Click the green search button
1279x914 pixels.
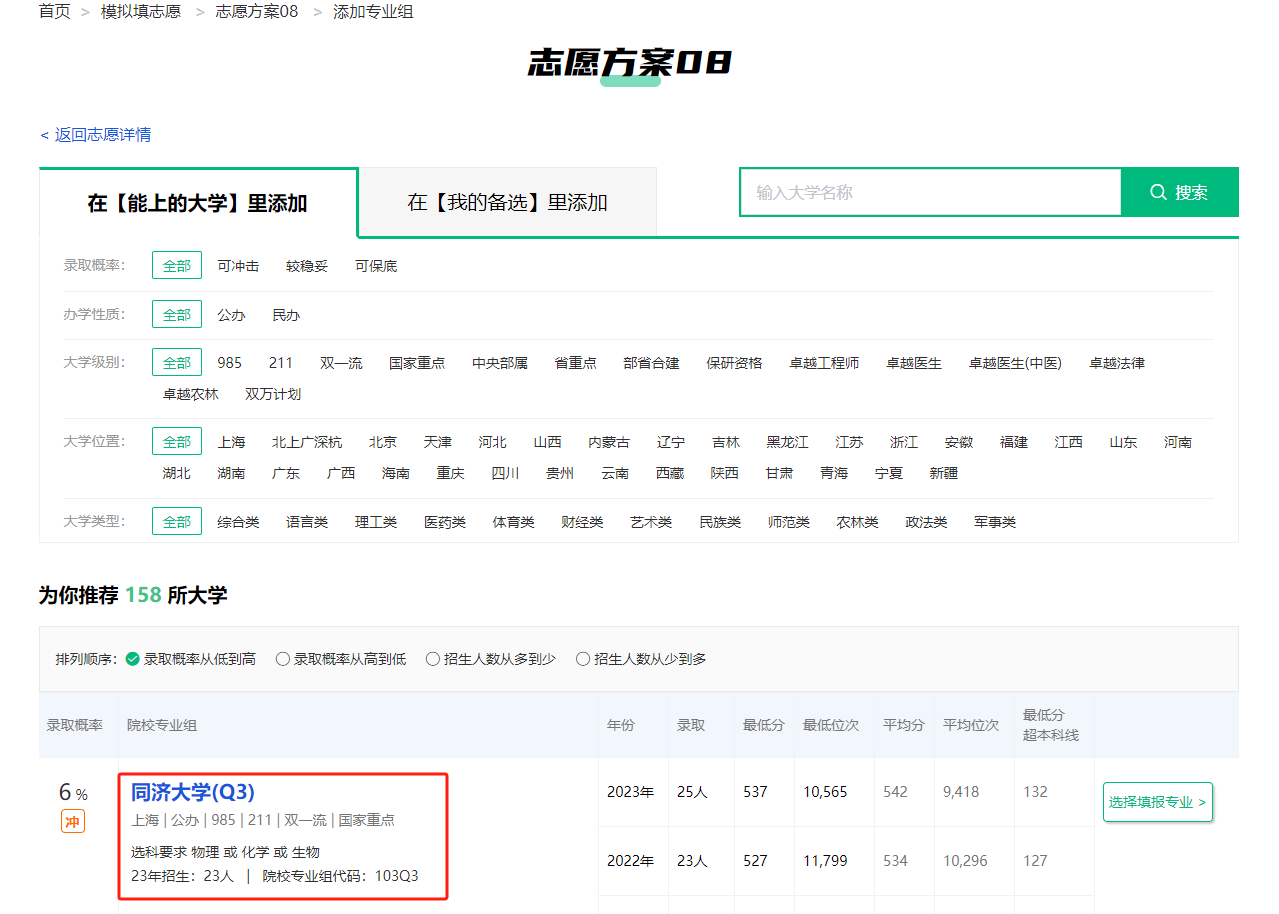click(1179, 193)
